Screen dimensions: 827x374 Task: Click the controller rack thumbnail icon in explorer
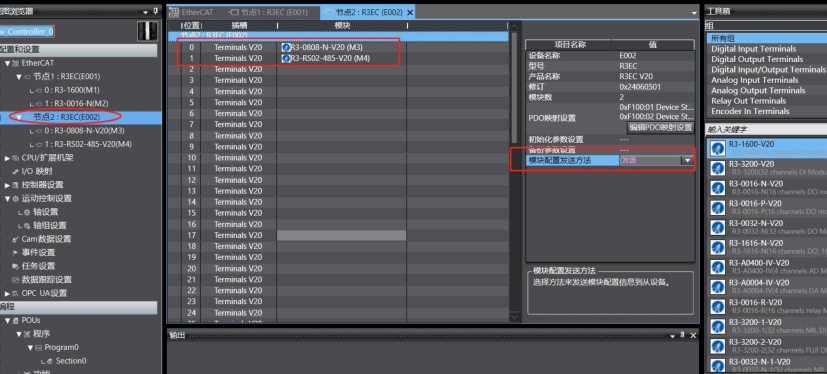[147, 31]
